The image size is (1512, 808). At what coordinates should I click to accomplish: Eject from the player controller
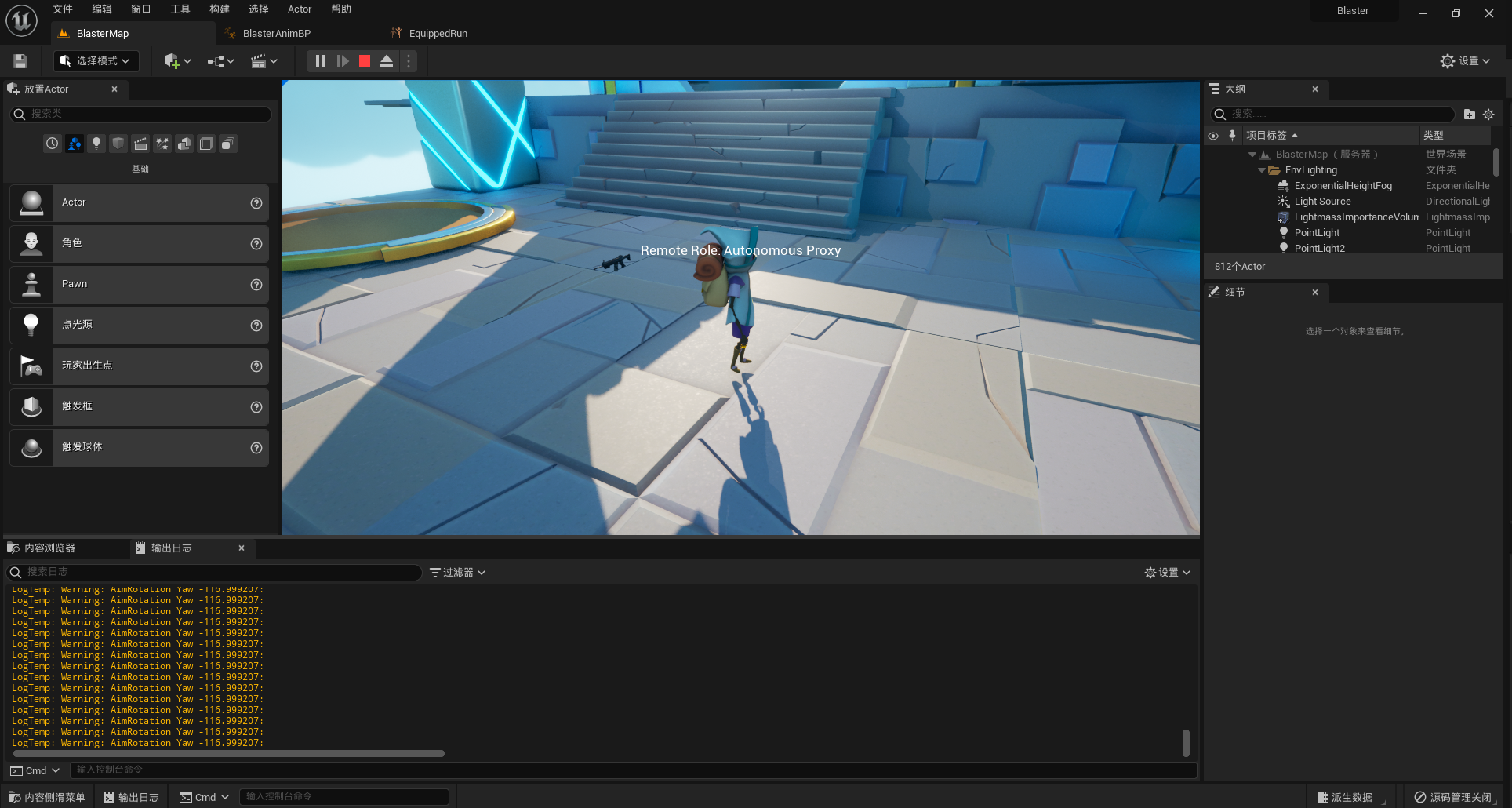(387, 60)
